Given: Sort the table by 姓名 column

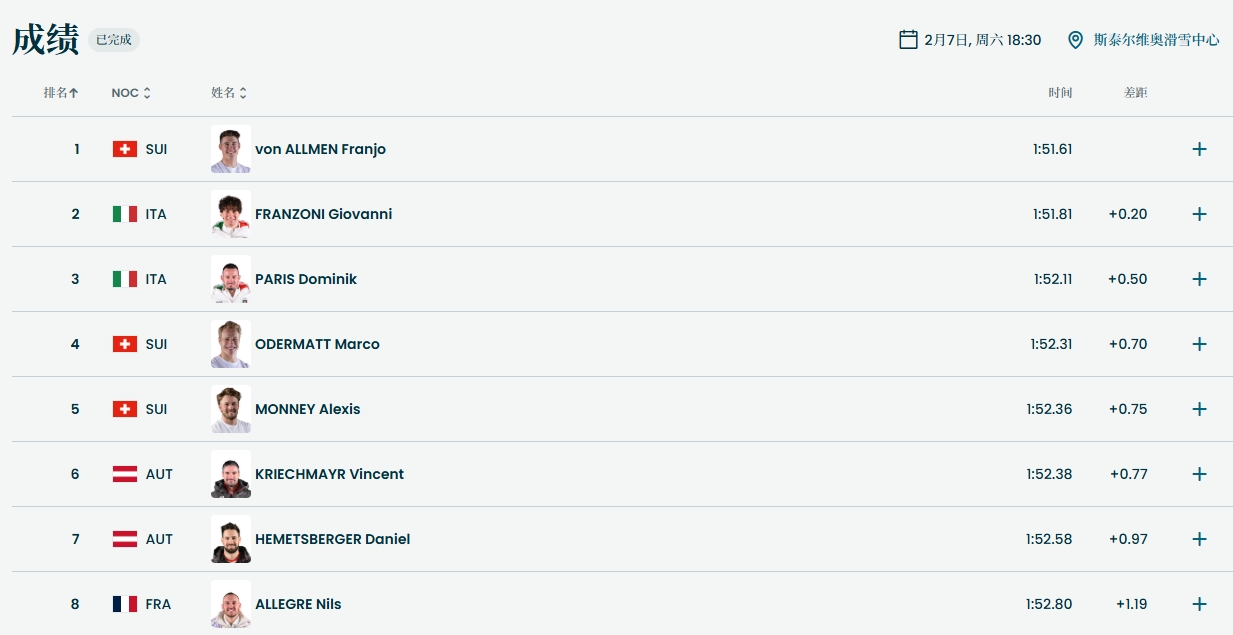Looking at the screenshot, I should tap(229, 93).
